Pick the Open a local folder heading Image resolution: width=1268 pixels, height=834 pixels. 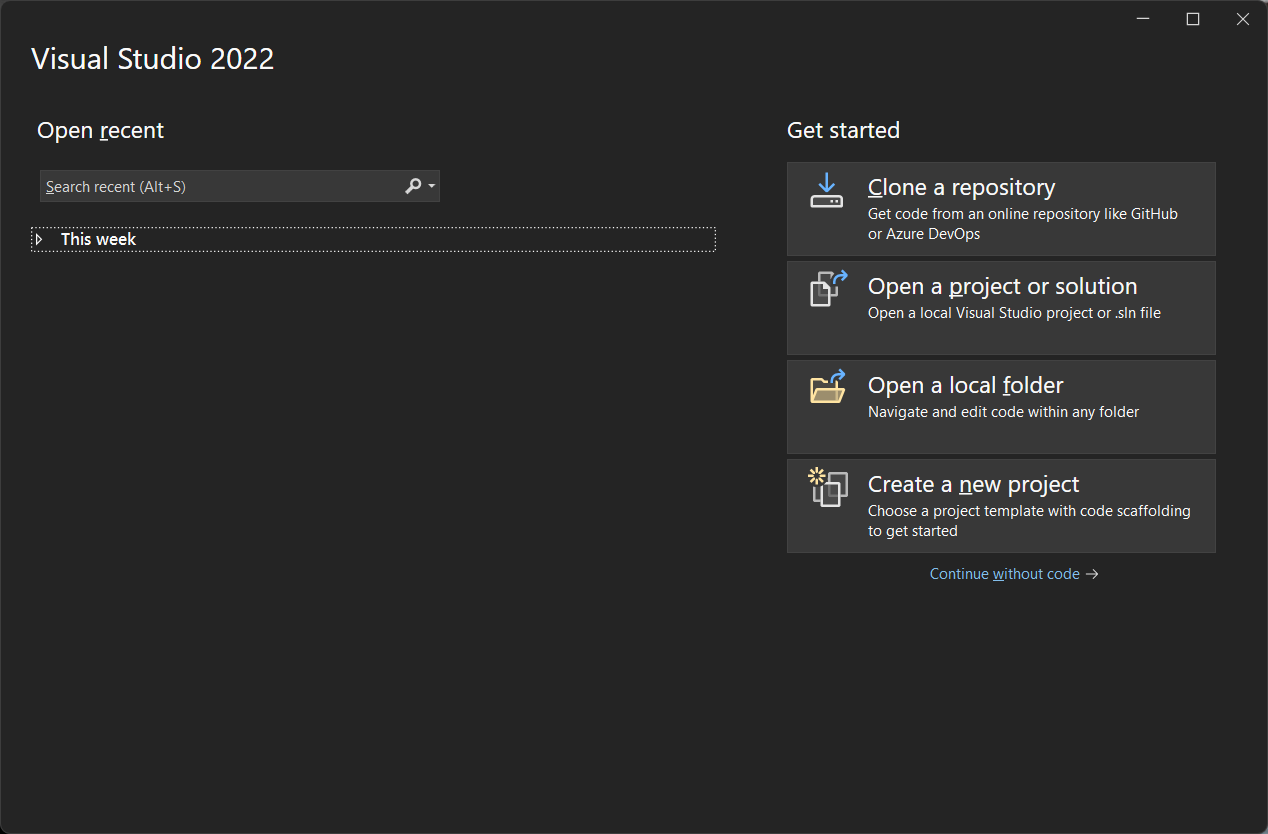[965, 386]
